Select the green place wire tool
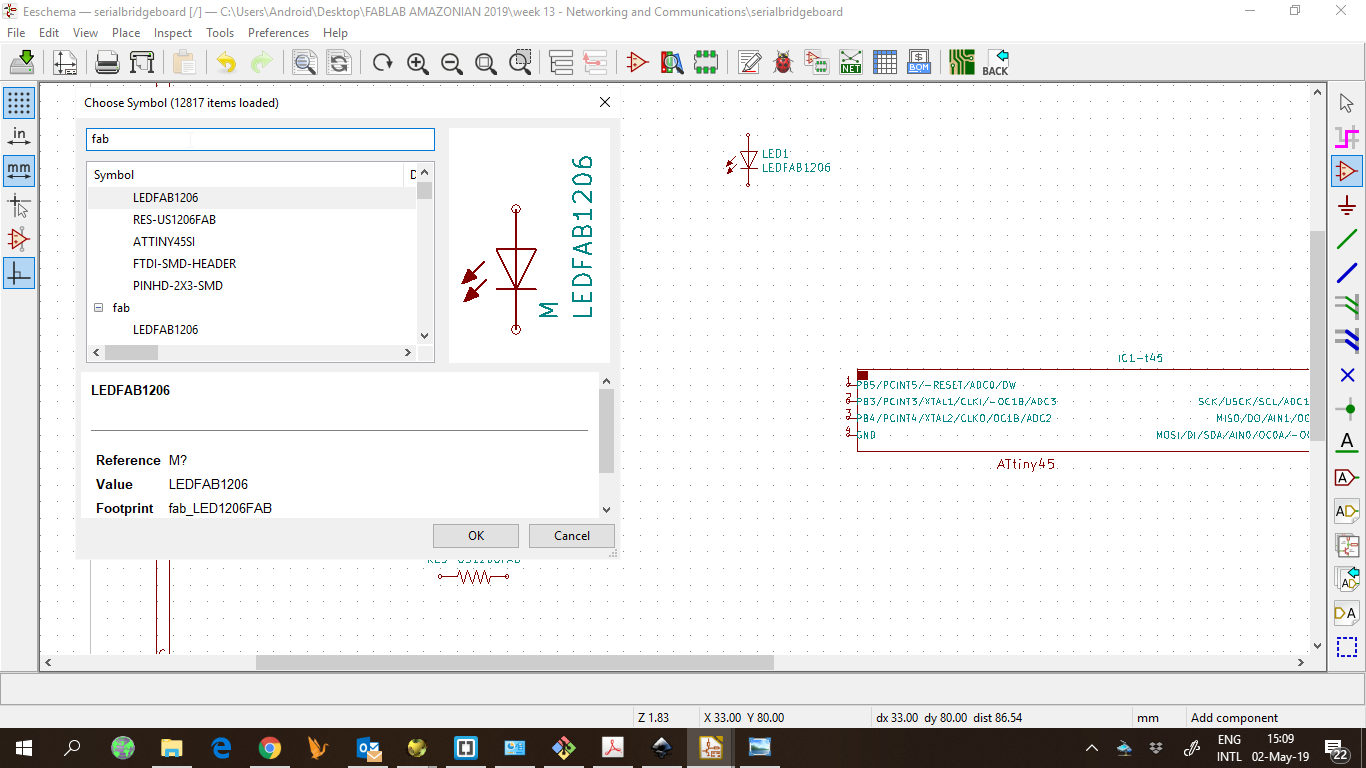 coord(1347,239)
